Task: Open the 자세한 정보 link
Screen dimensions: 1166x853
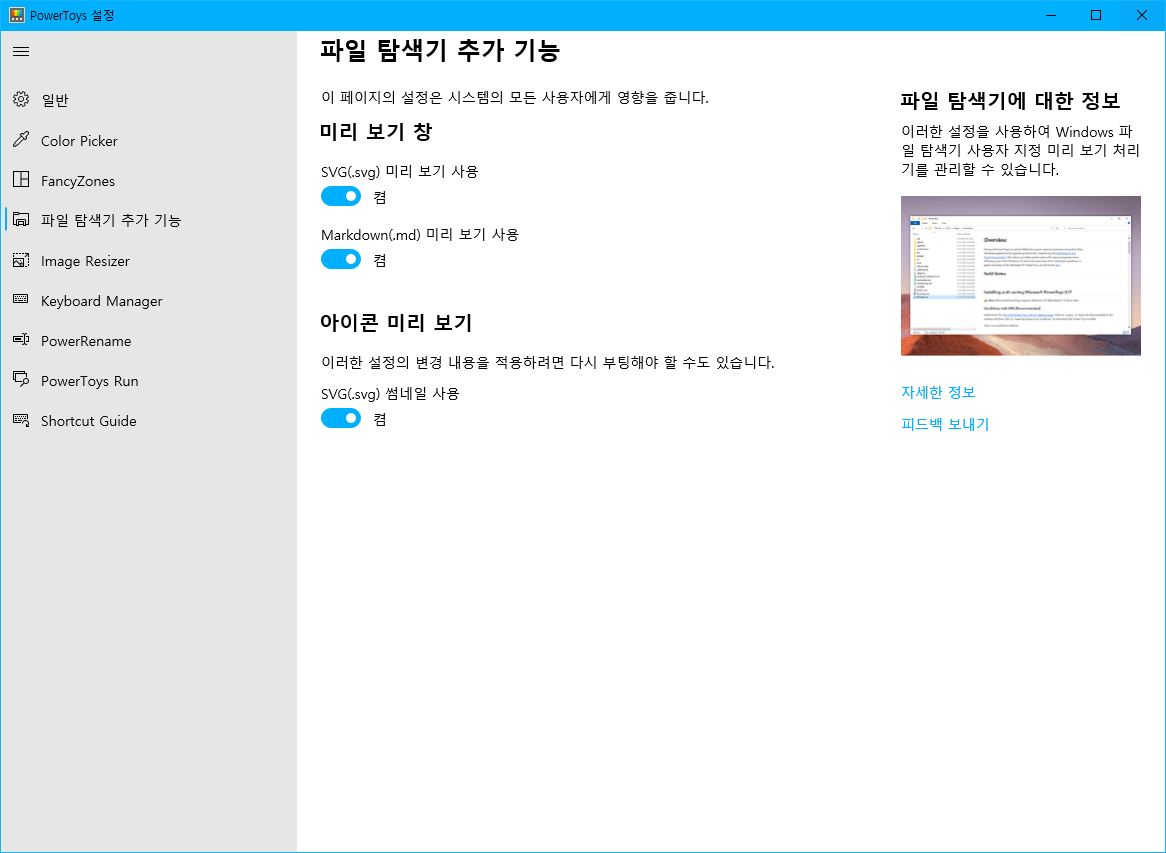Action: (x=938, y=392)
